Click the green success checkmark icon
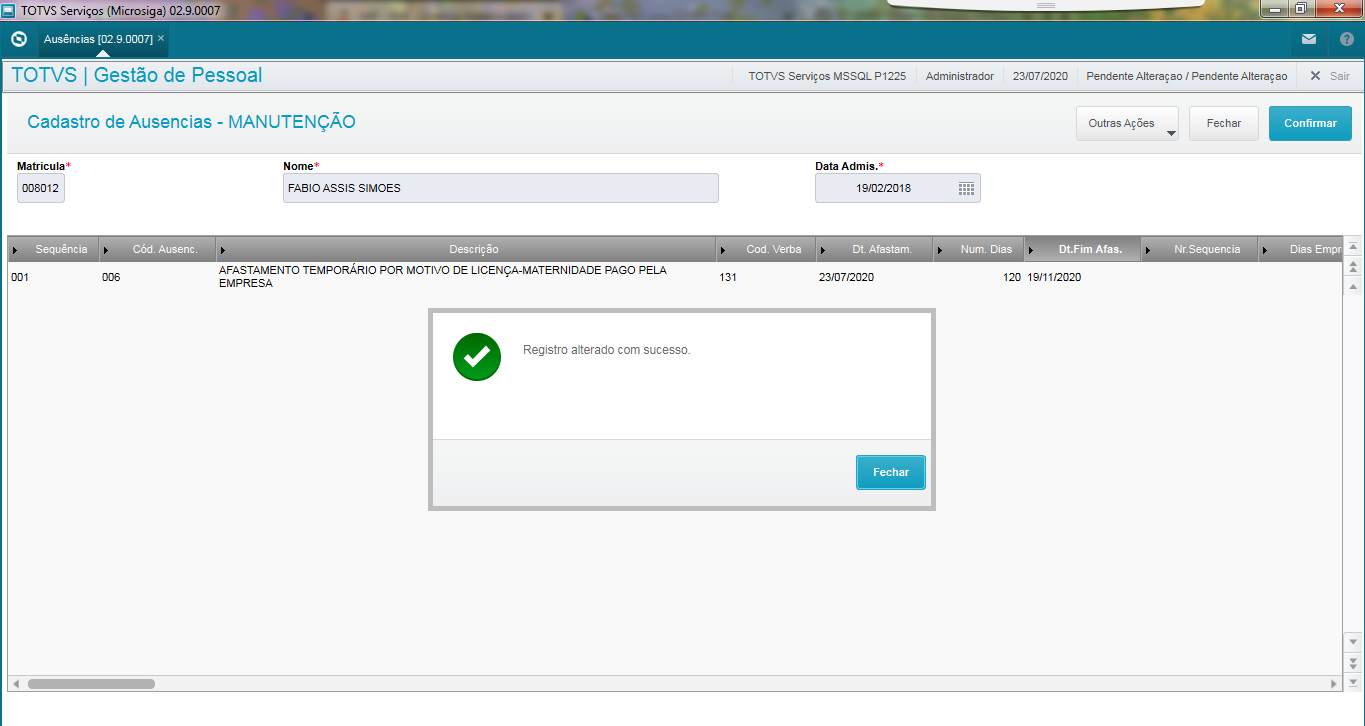 (x=477, y=357)
